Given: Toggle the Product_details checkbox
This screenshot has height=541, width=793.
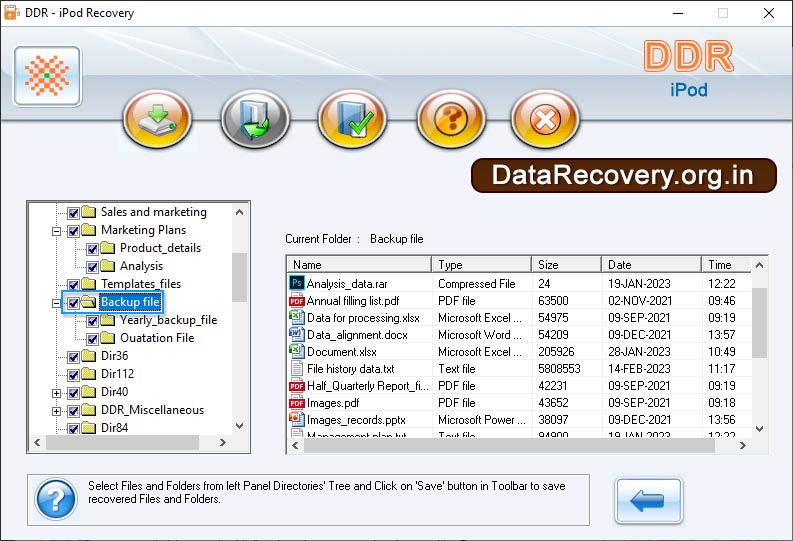Looking at the screenshot, I should tap(92, 249).
